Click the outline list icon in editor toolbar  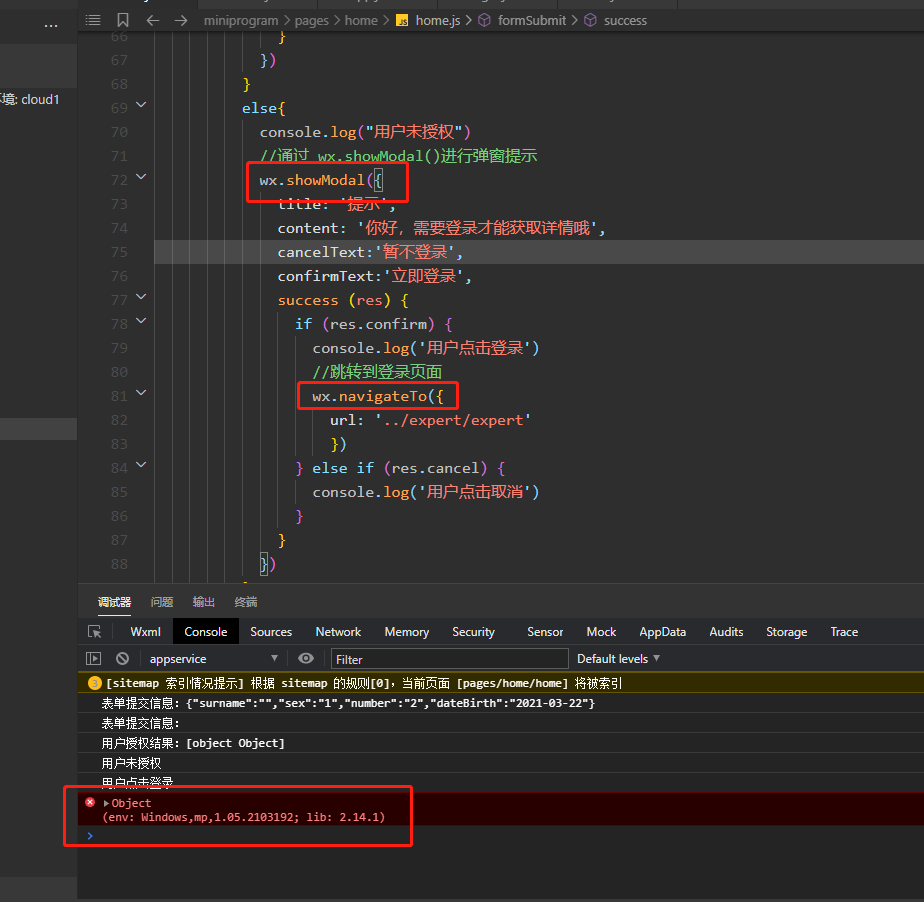click(93, 21)
